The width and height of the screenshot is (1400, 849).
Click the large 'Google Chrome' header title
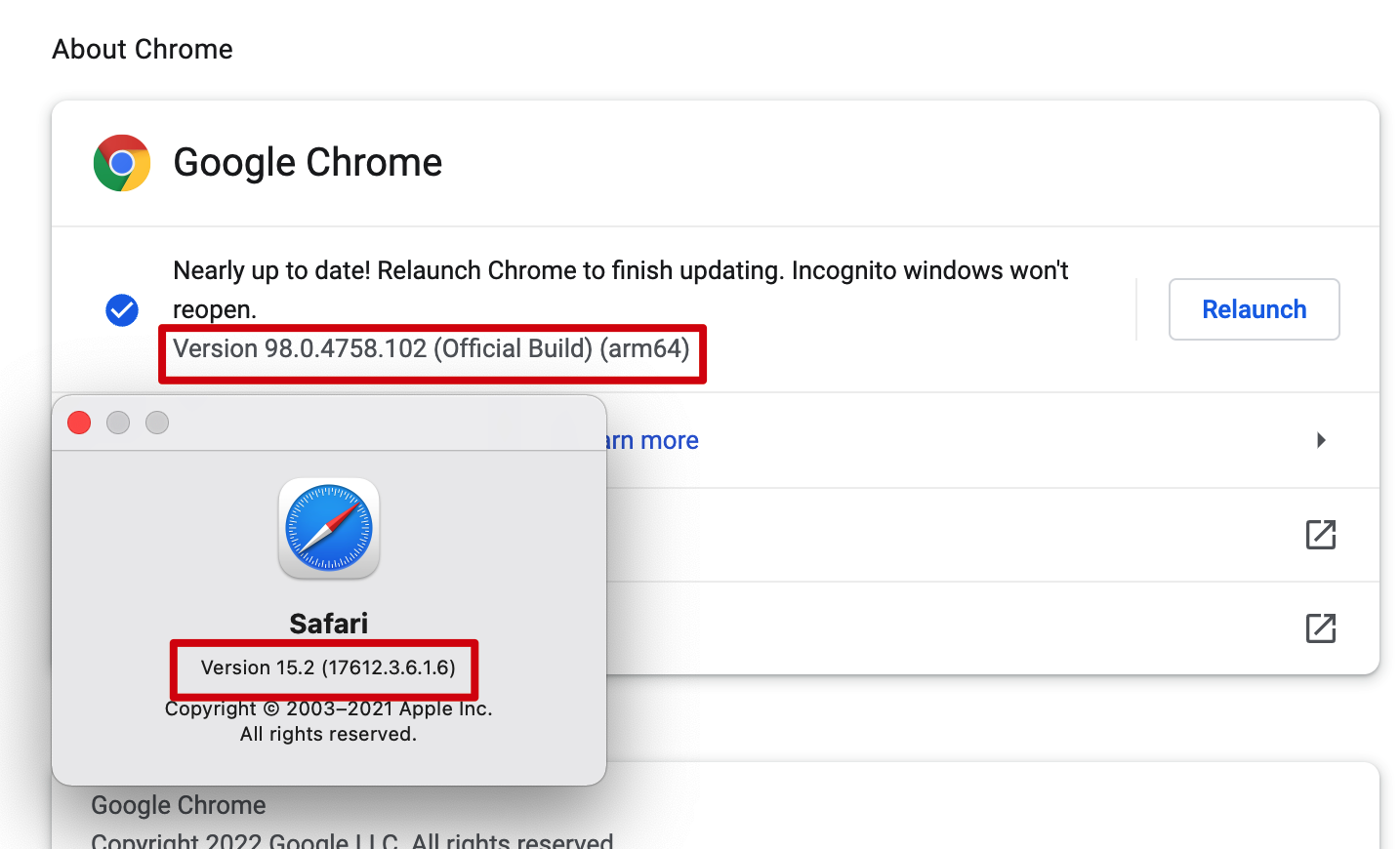(308, 162)
